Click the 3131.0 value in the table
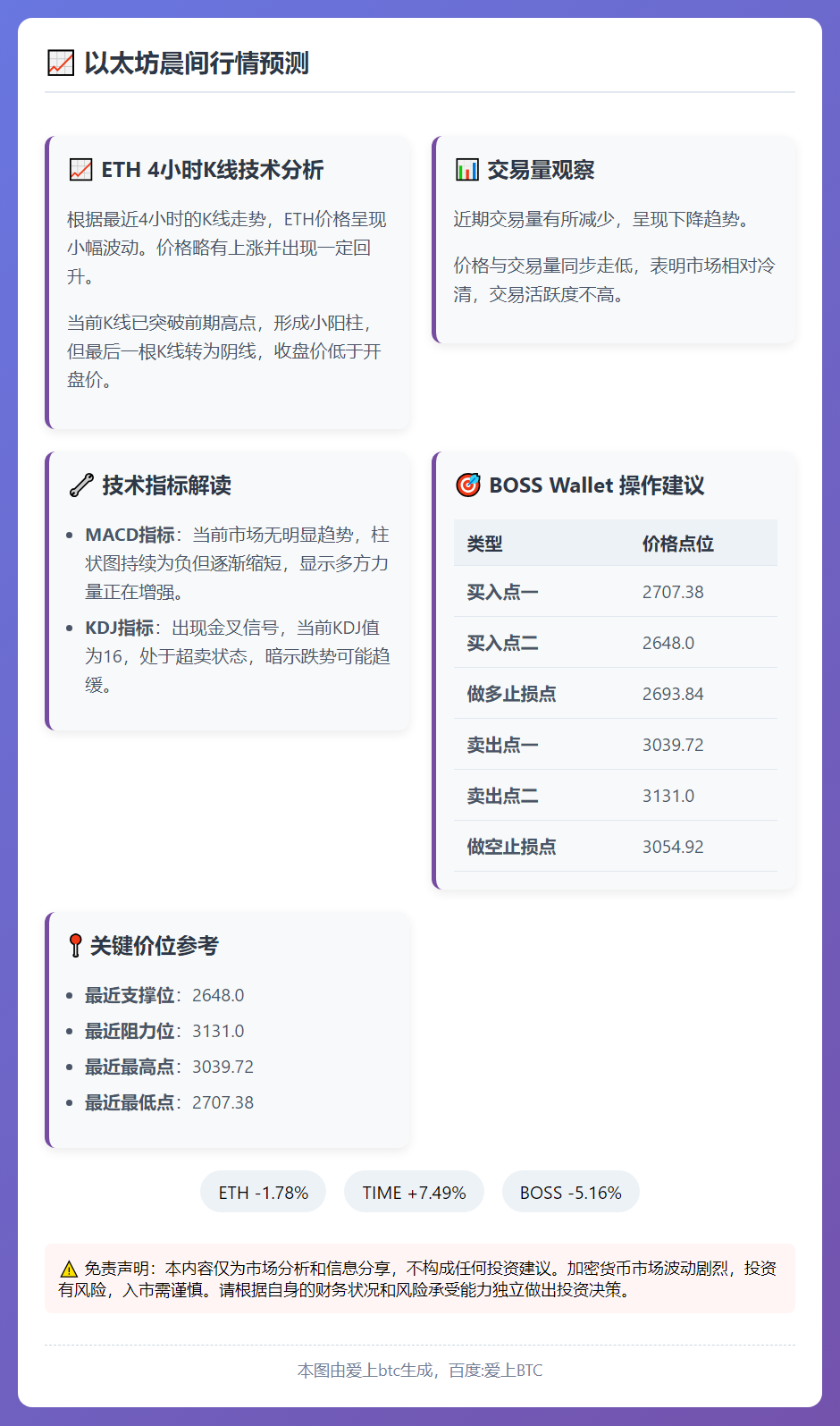The image size is (840, 1426). coord(668,796)
